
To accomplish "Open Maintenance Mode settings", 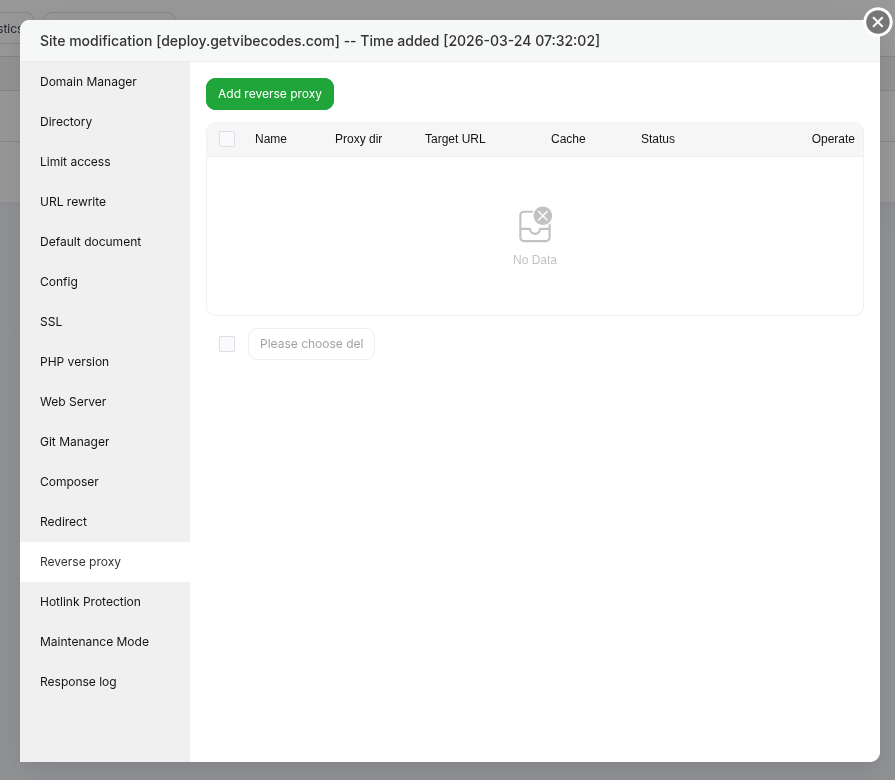I will click(94, 642).
